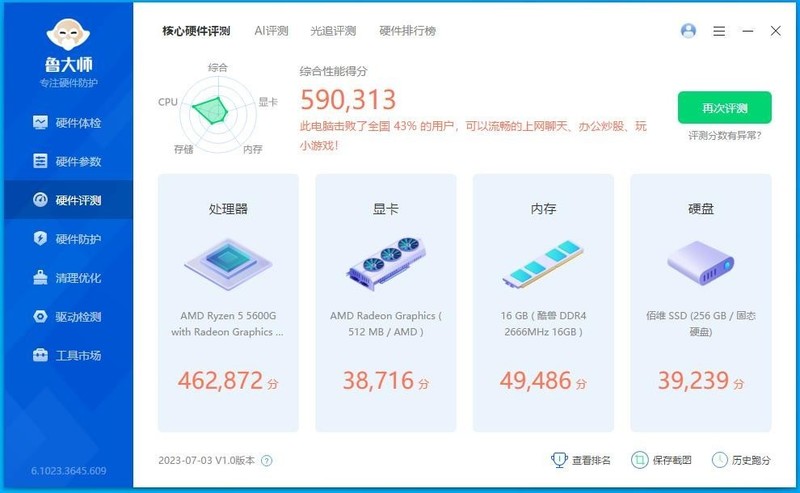Switch to the 光追评测 tab
This screenshot has height=493, width=800.
click(x=333, y=31)
